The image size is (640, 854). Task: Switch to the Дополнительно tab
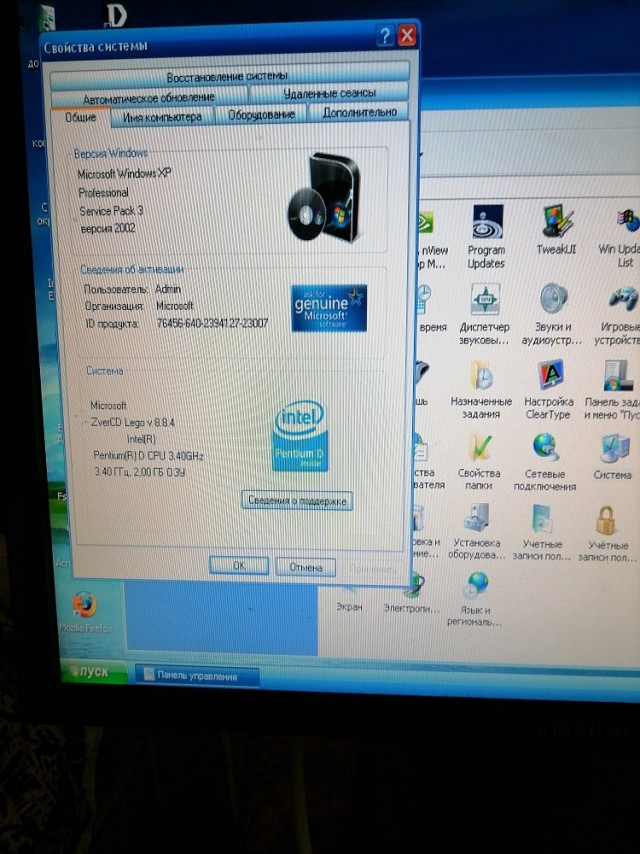[359, 113]
